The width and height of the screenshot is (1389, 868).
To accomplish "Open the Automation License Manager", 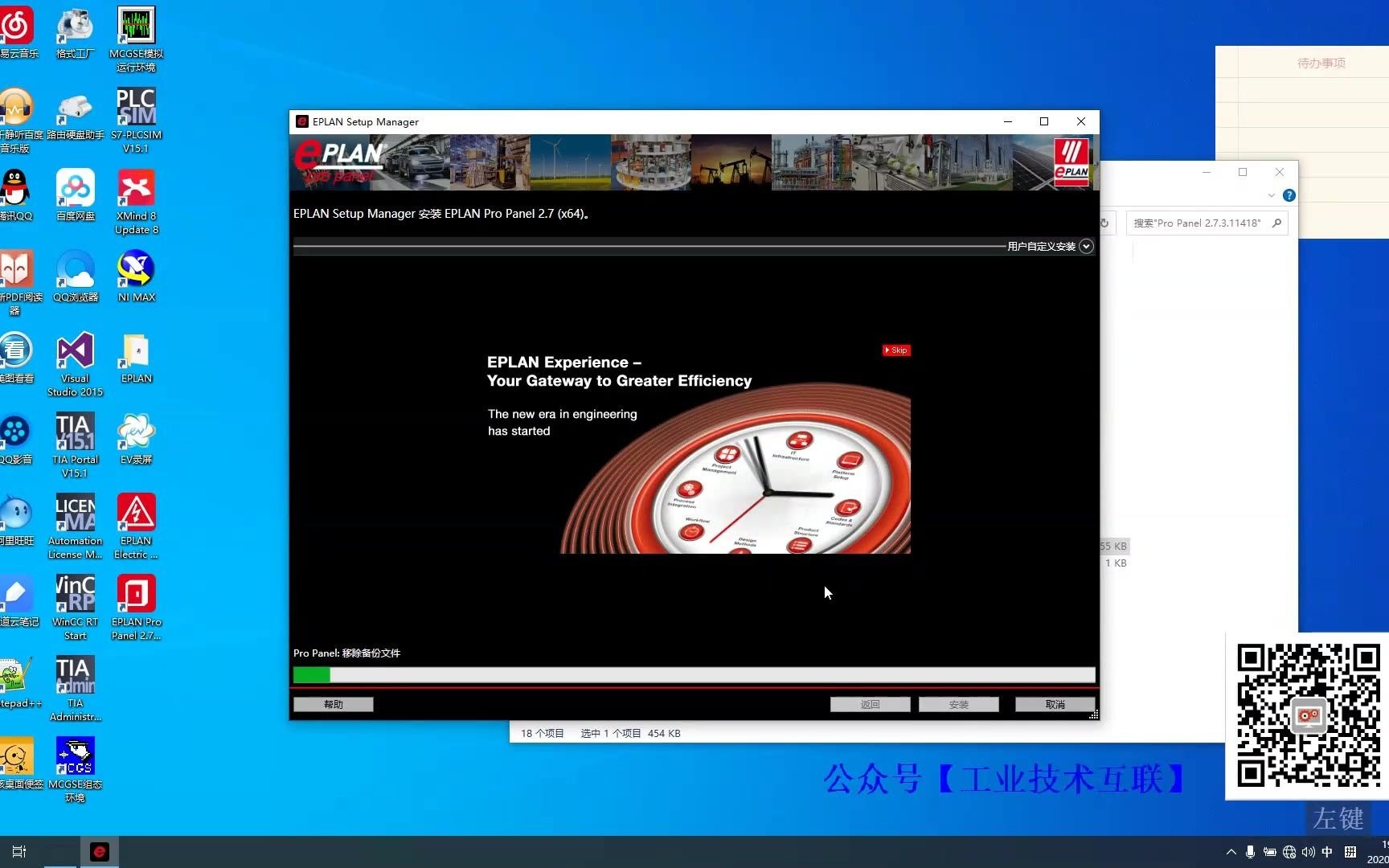I will click(75, 512).
